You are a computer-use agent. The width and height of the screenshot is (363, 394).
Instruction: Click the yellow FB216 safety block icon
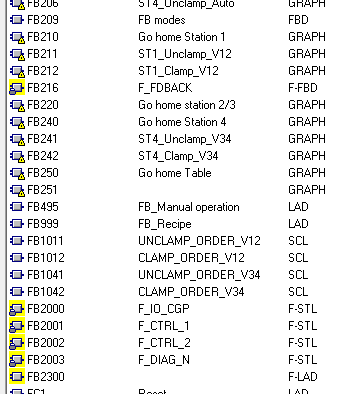coord(17,88)
